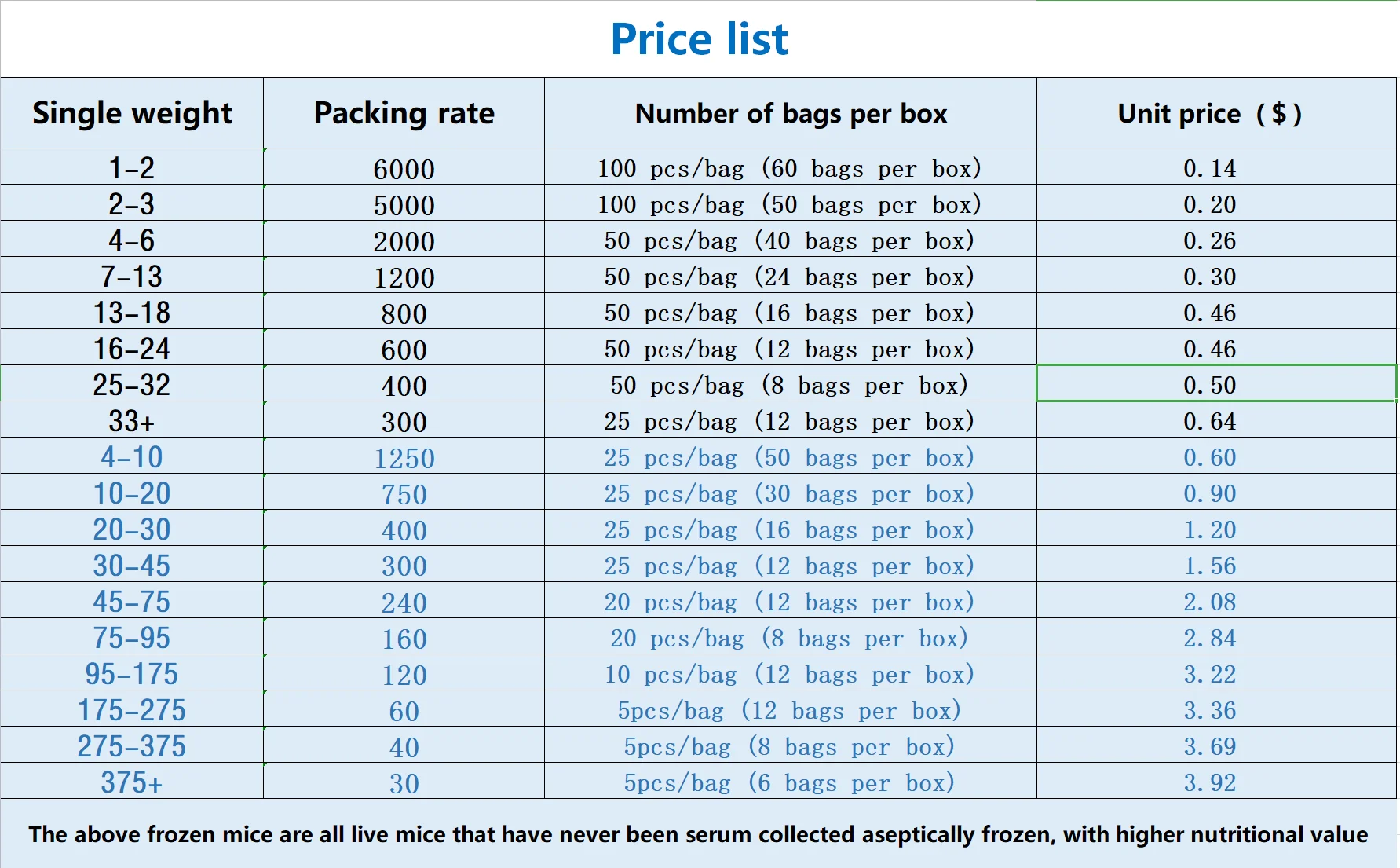Click the packing rate cell showing 800

click(x=404, y=313)
